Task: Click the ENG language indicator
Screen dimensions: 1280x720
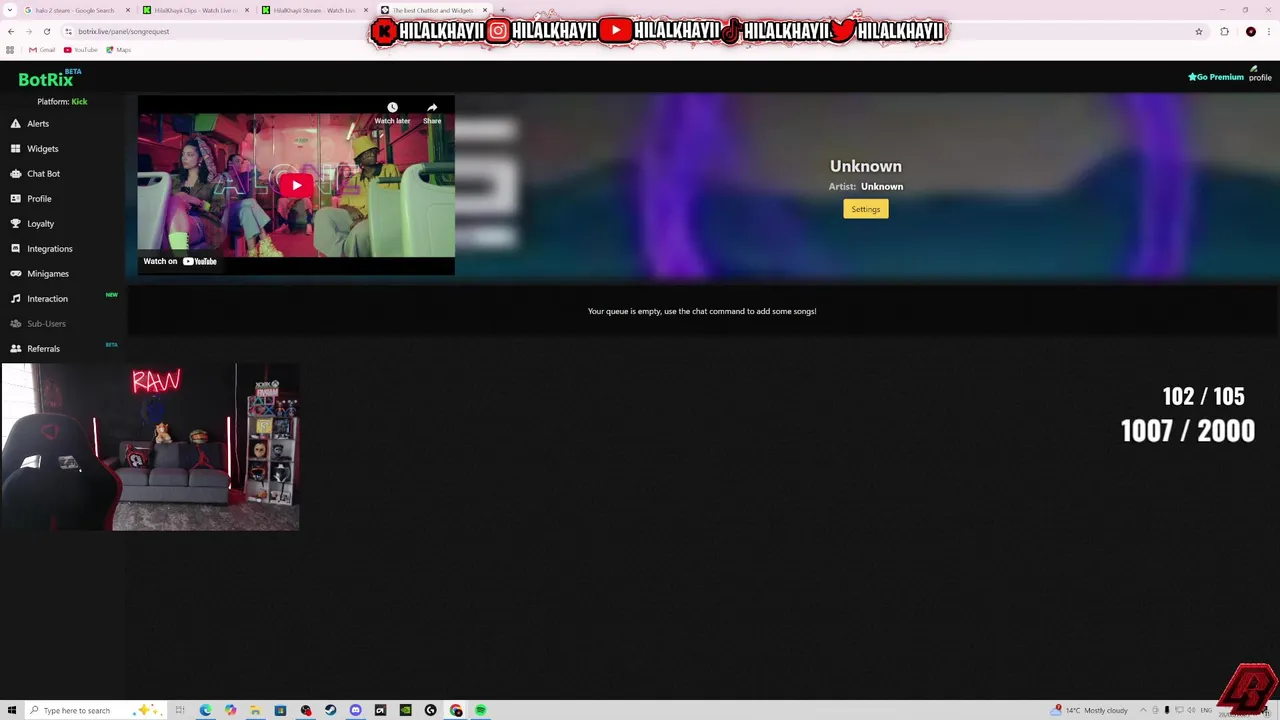Action: 1206,710
